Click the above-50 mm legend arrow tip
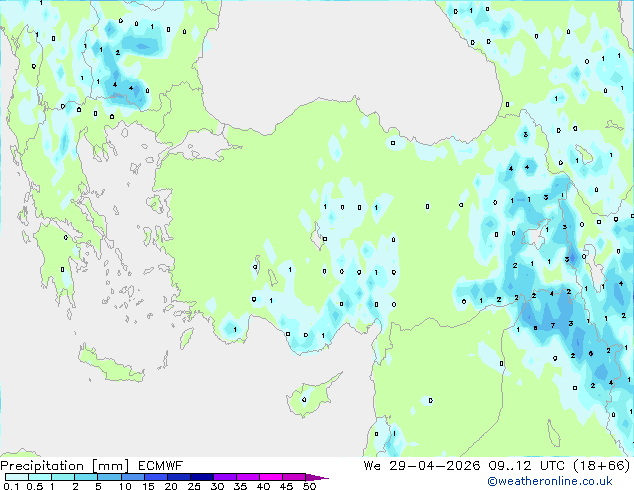Viewport: 634px width, 490px height. [x=317, y=477]
